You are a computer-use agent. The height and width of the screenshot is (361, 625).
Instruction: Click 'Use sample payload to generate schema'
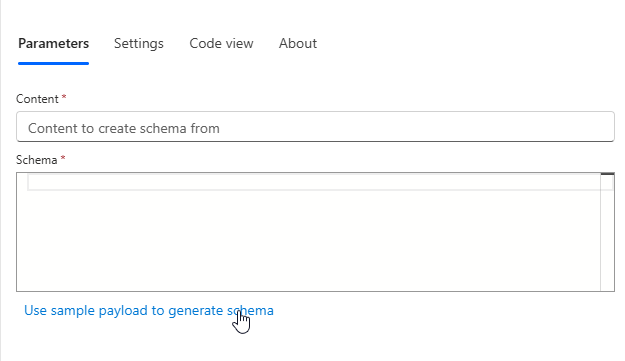149,310
